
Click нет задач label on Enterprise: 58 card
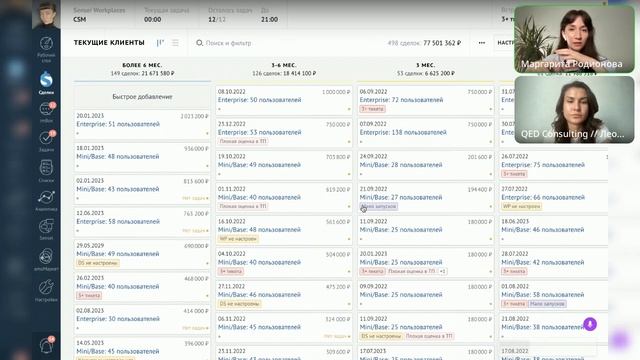[x=195, y=231]
